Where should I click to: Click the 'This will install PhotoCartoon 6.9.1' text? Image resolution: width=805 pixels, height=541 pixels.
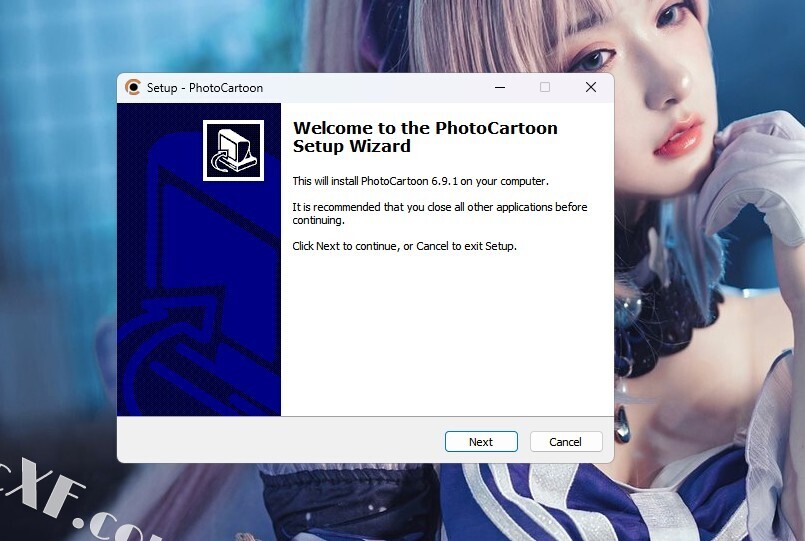point(420,181)
